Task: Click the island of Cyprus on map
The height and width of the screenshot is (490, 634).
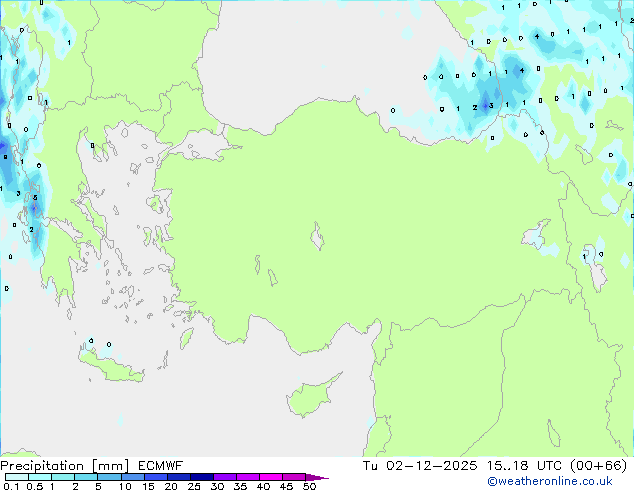Action: tap(311, 397)
